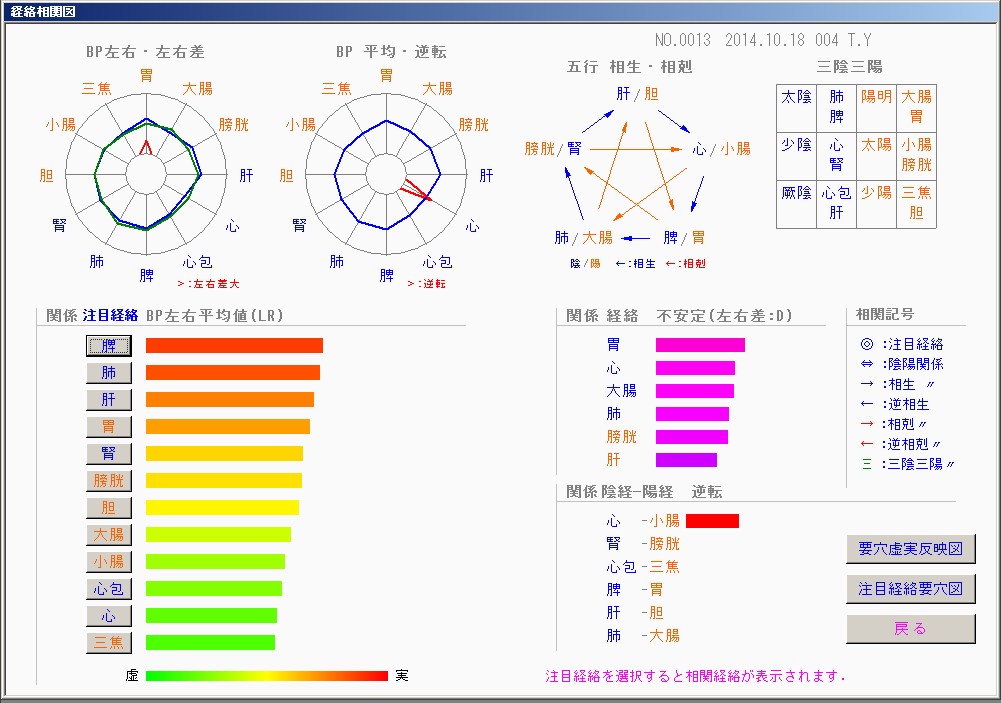Go back with the 戻る button
The width and height of the screenshot is (1001, 703).
coord(910,629)
